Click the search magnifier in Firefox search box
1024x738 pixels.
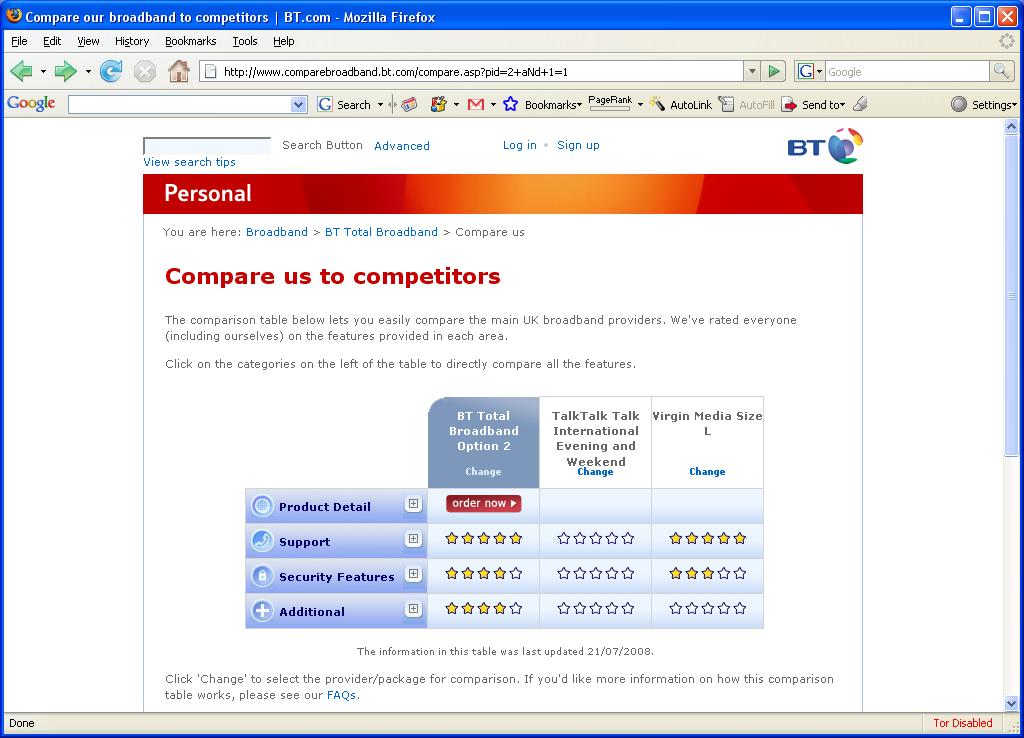pyautogui.click(x=1001, y=71)
